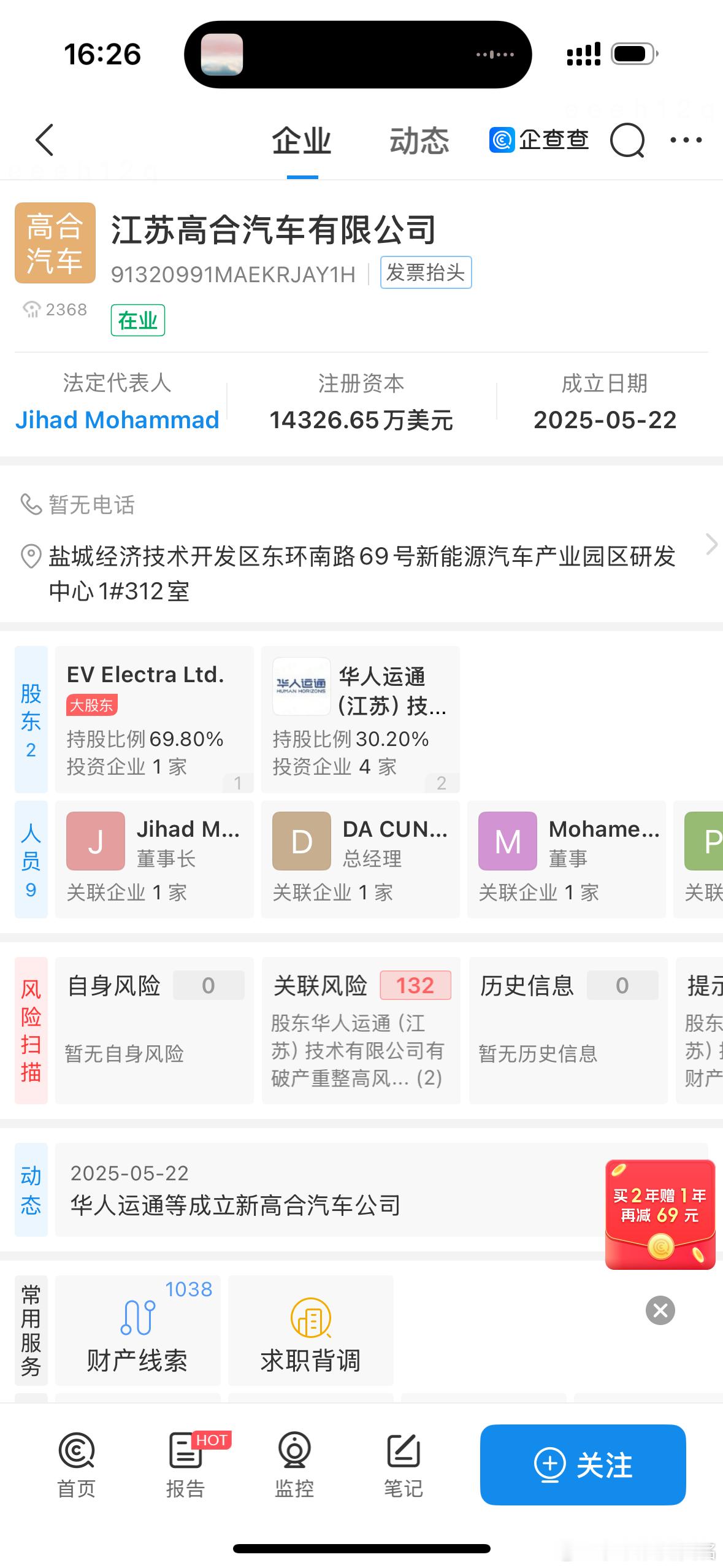Tap the back arrow icon
Viewport: 723px width, 1568px height.
(45, 140)
